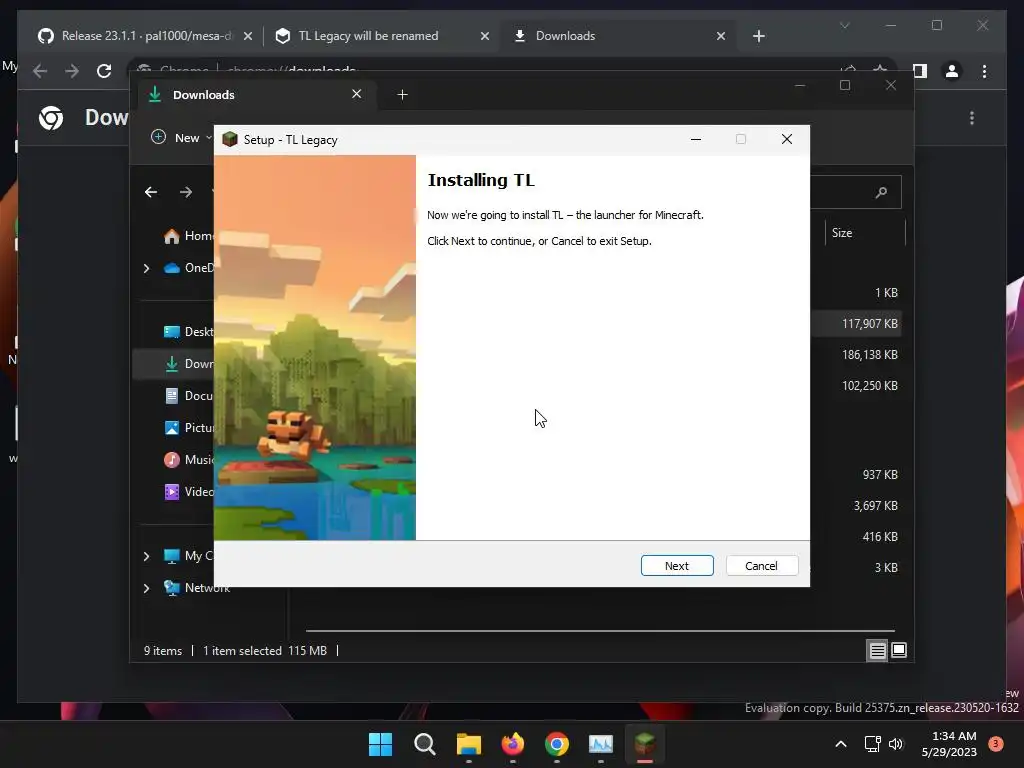
Task: Go back in File Explorer
Action: click(151, 192)
